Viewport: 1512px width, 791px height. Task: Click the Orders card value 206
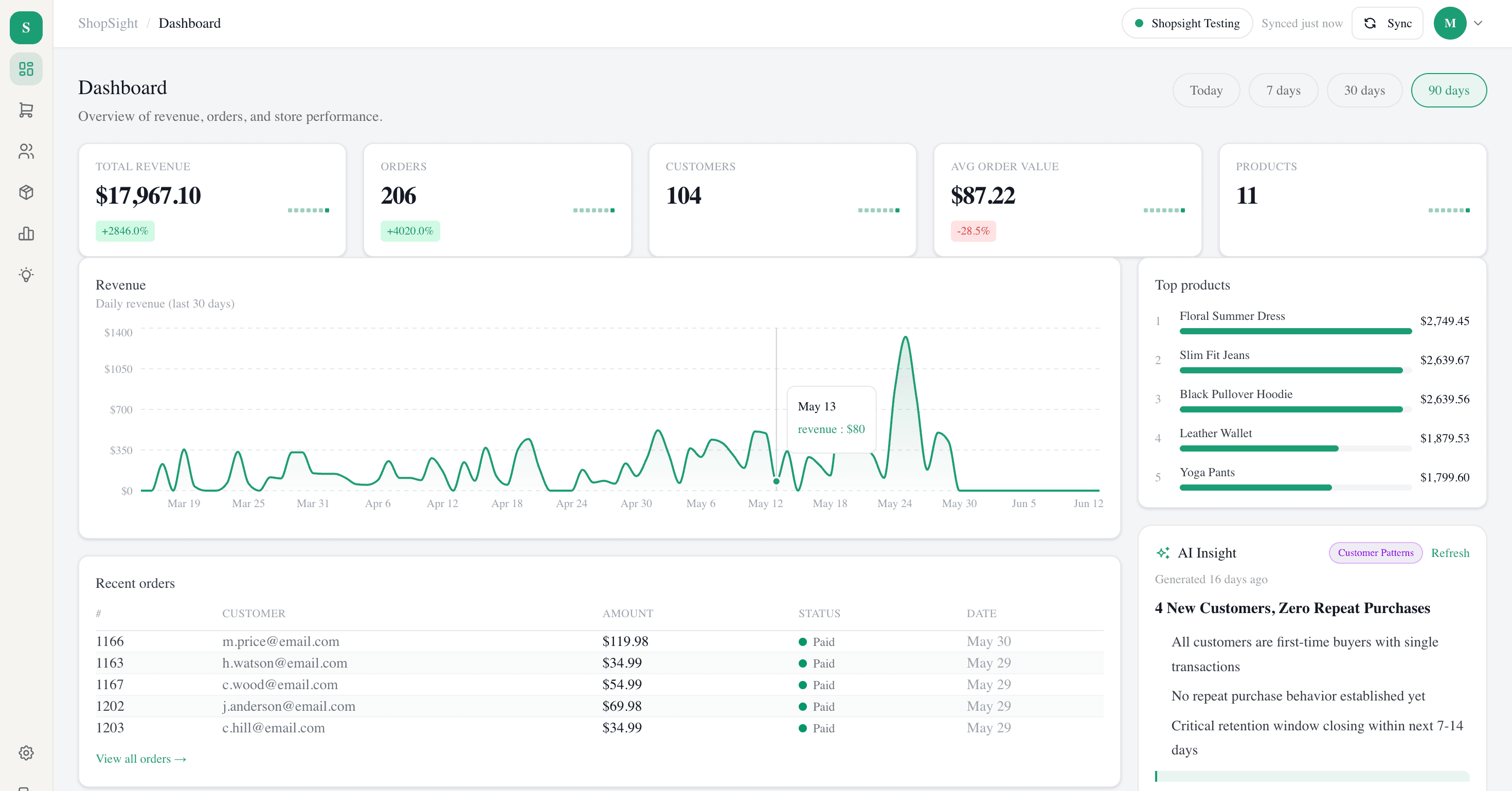tap(399, 195)
